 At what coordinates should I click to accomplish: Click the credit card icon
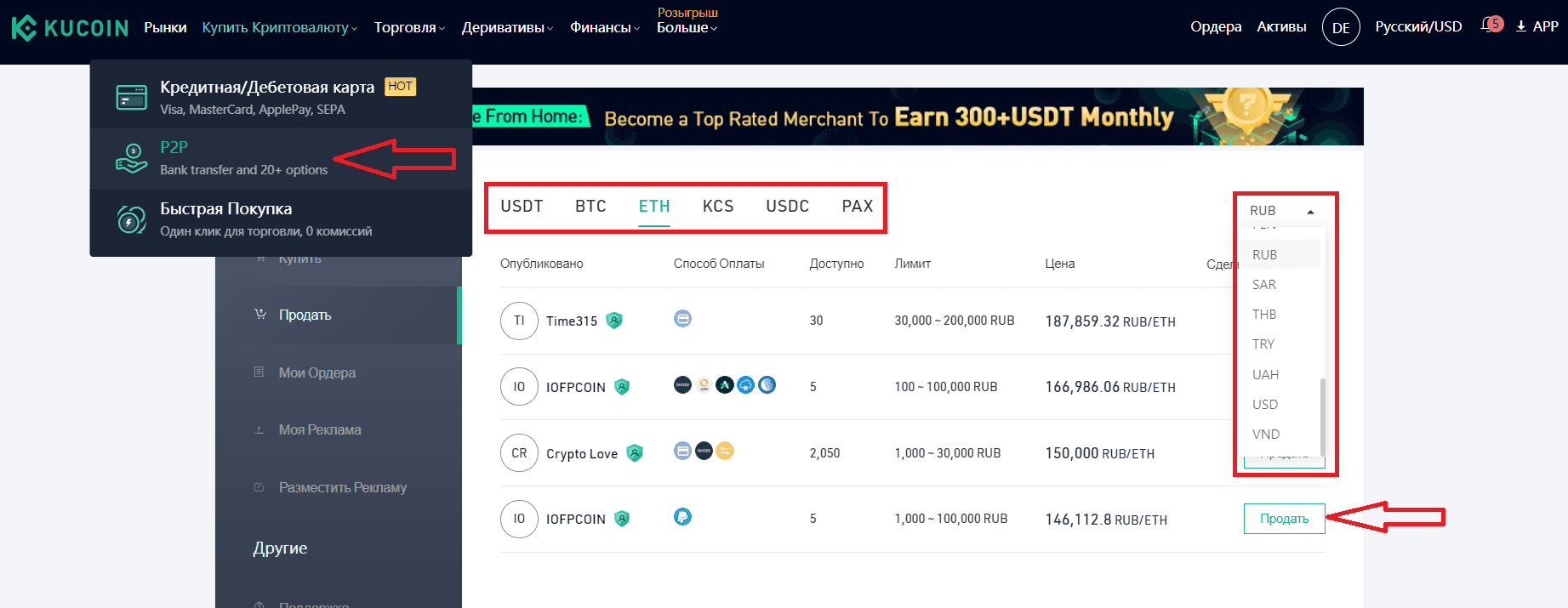[132, 97]
